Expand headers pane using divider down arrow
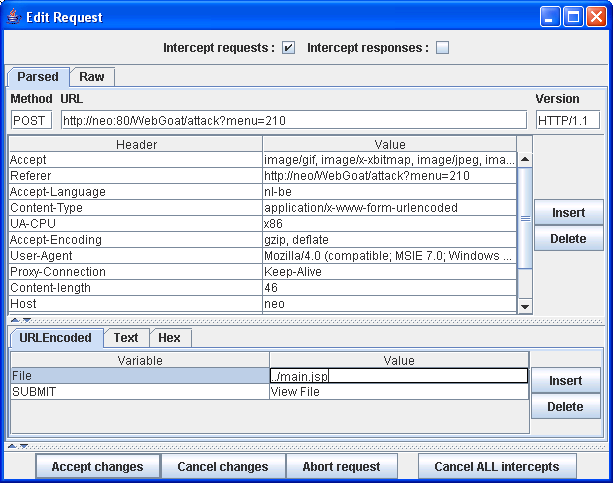Image resolution: width=613 pixels, height=483 pixels. [25, 321]
